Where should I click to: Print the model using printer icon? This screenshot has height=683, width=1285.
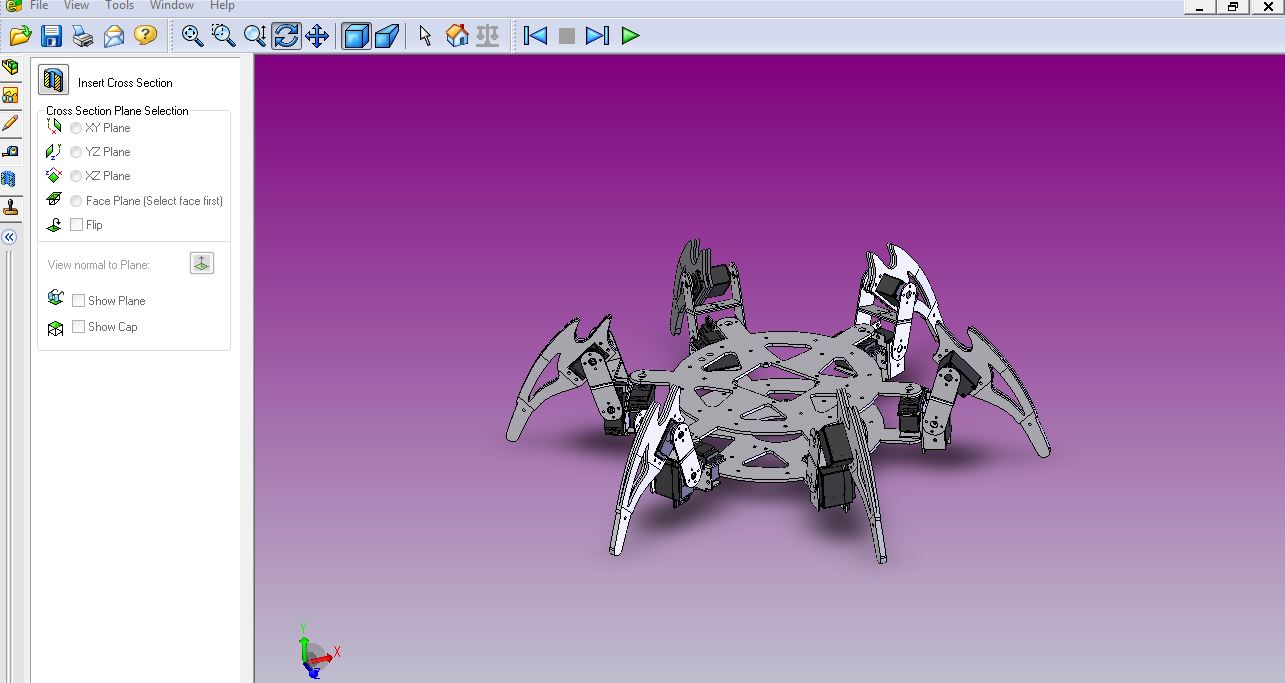click(x=83, y=36)
